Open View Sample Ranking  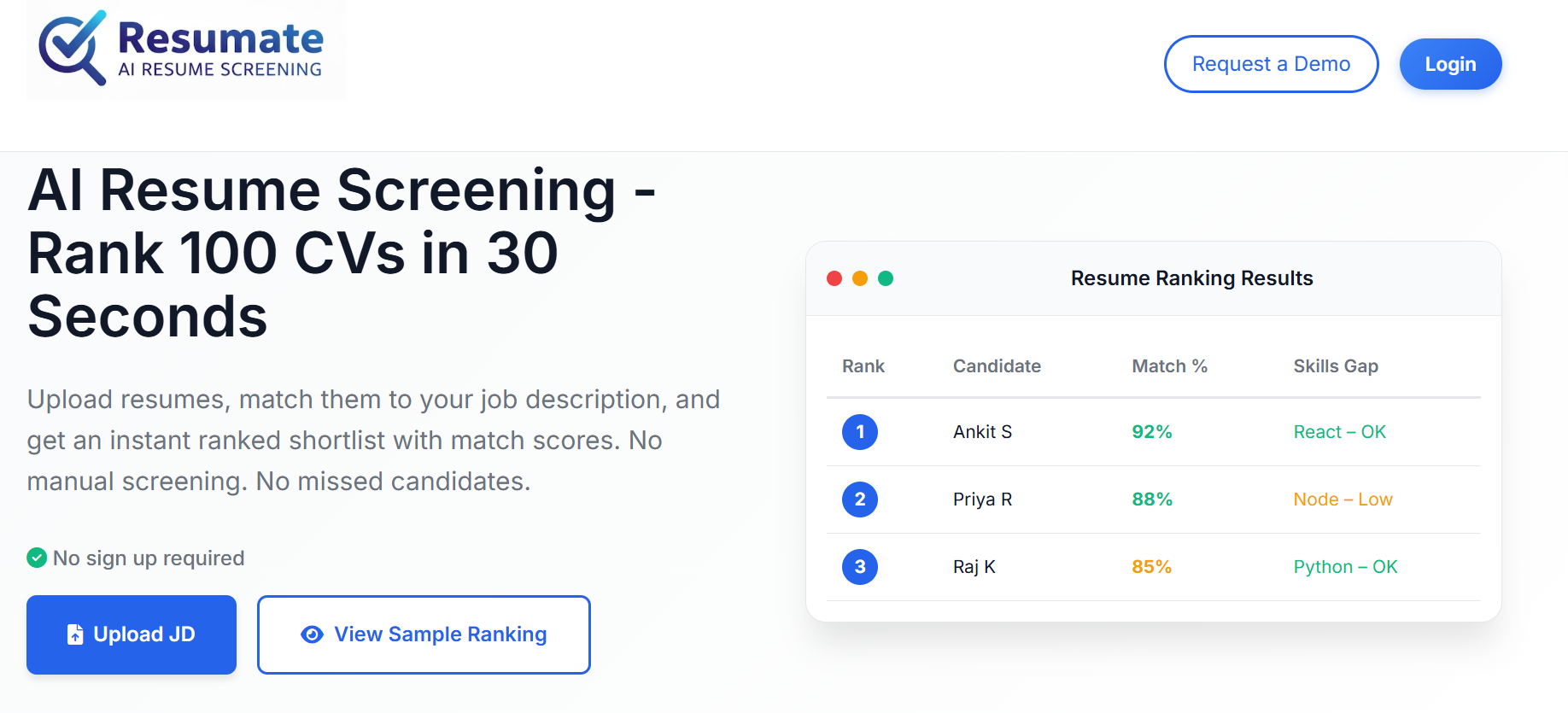pyautogui.click(x=424, y=634)
